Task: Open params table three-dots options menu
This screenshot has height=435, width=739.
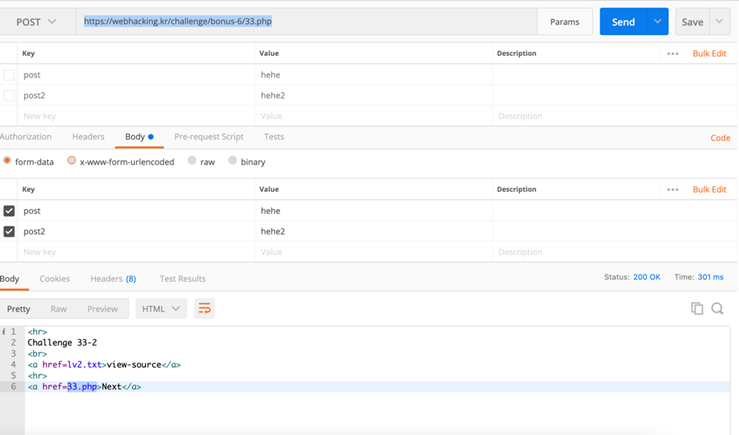Action: tap(673, 54)
